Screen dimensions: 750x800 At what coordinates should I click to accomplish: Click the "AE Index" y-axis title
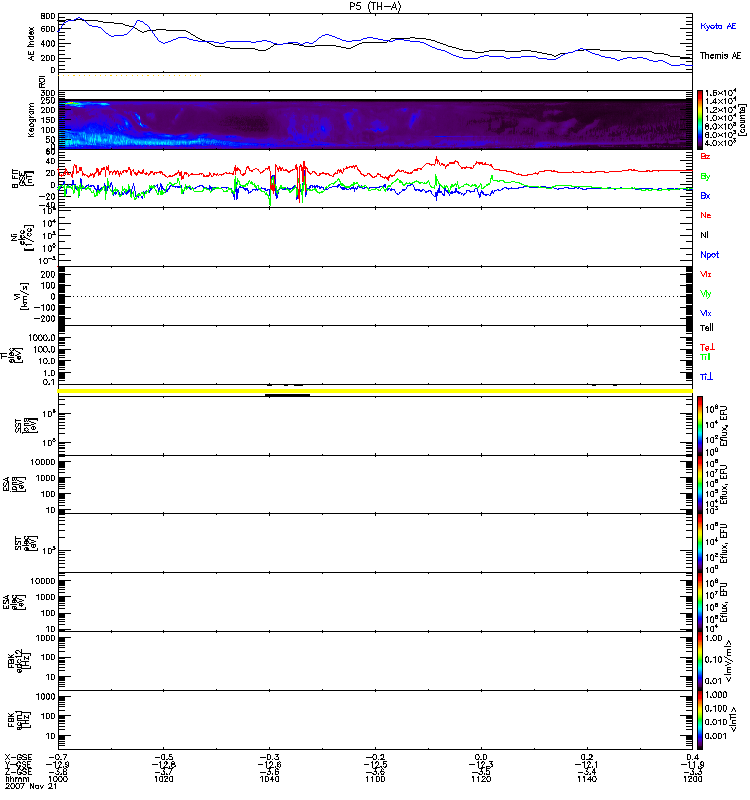31,44
